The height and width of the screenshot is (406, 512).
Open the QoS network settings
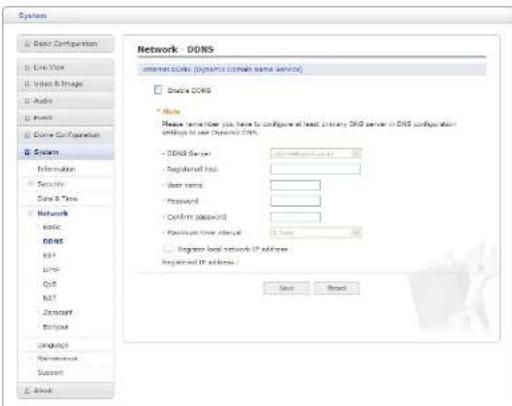tap(50, 284)
